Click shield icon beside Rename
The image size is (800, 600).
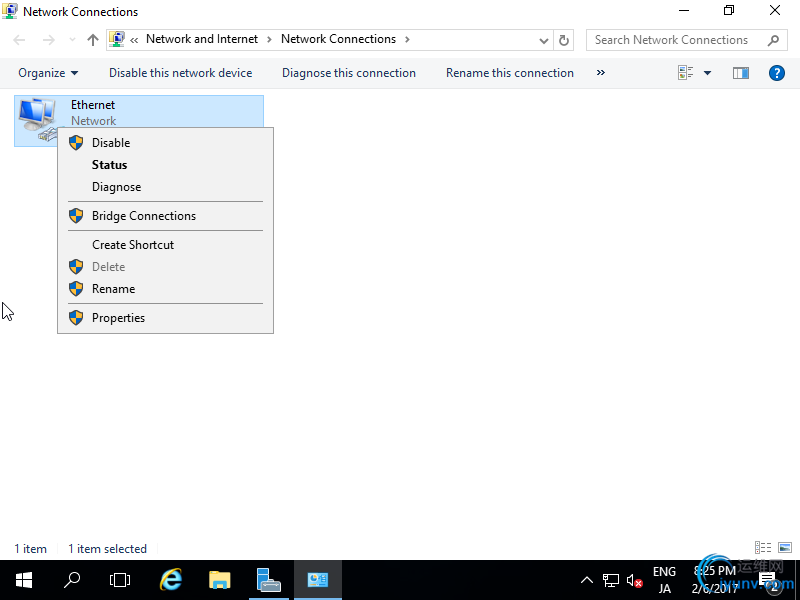tap(76, 289)
